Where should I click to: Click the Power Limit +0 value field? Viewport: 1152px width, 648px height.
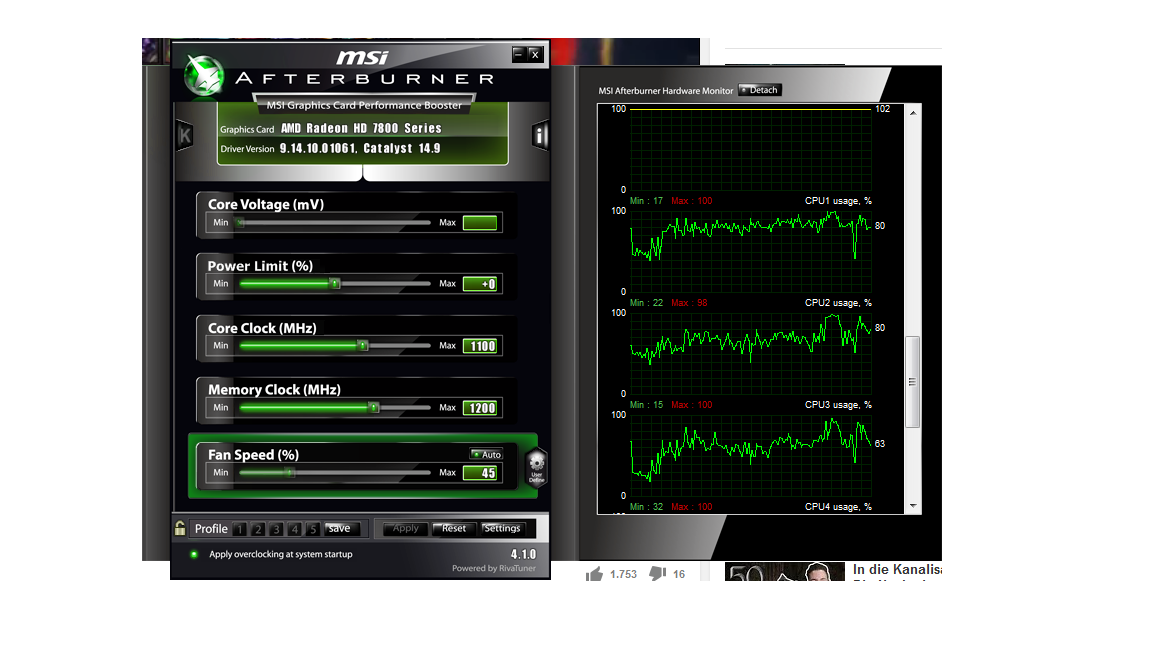click(480, 284)
